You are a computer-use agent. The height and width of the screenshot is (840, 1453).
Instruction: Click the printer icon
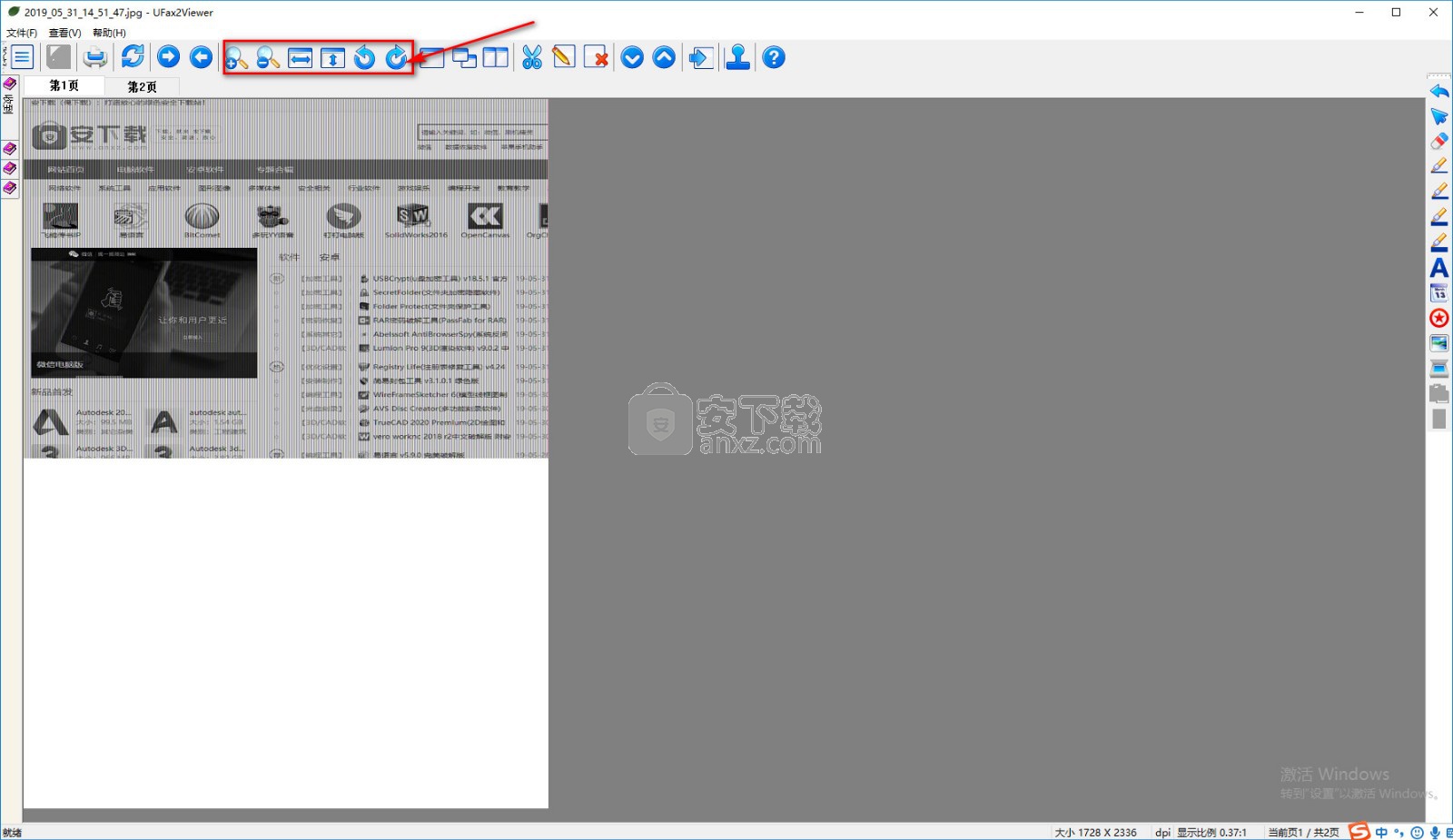[94, 57]
